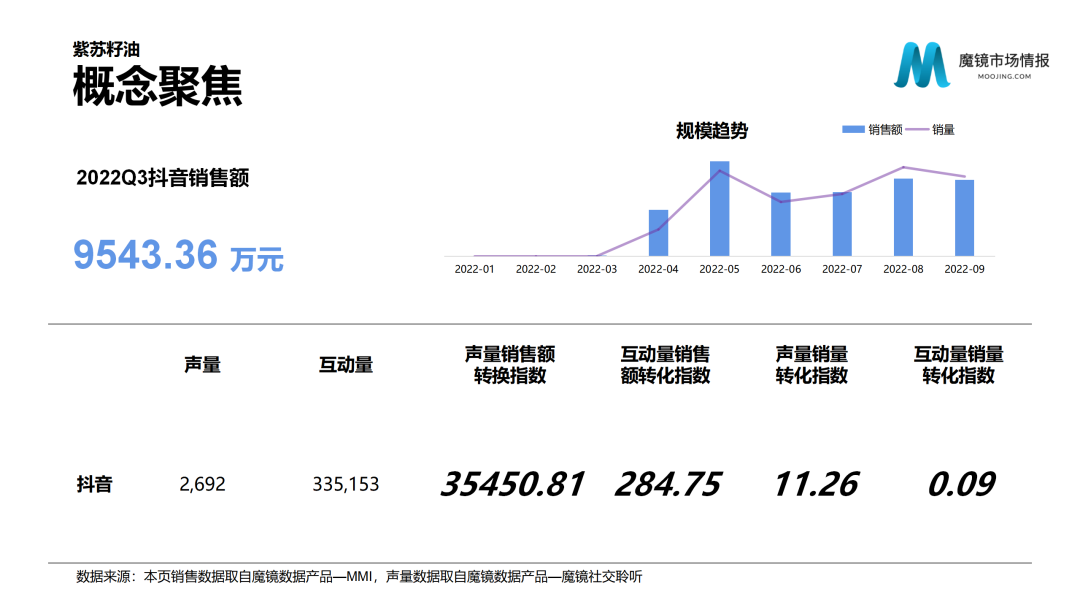Click the 互动量销量转化指数 column header

[x=958, y=365]
